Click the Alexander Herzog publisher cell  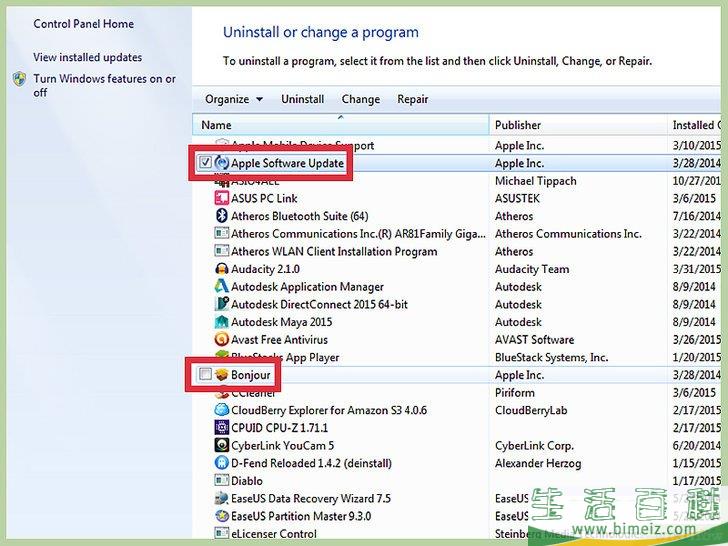[x=538, y=463]
